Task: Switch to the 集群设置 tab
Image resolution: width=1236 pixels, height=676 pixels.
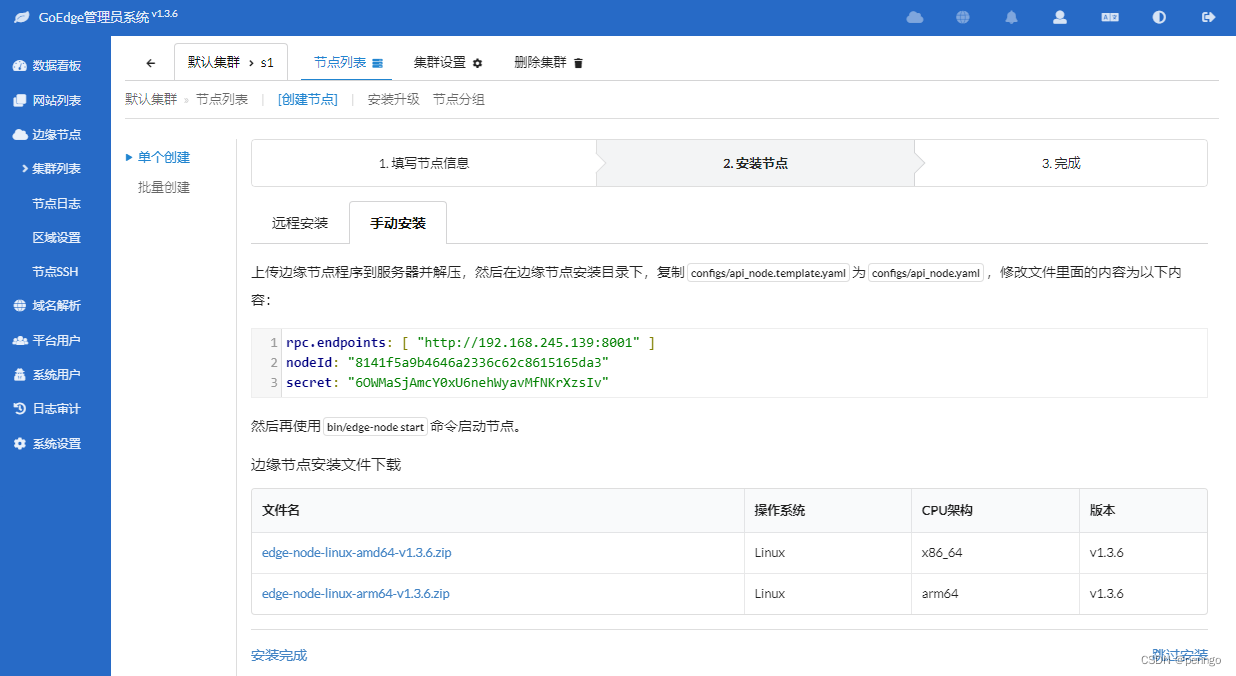Action: (x=448, y=62)
